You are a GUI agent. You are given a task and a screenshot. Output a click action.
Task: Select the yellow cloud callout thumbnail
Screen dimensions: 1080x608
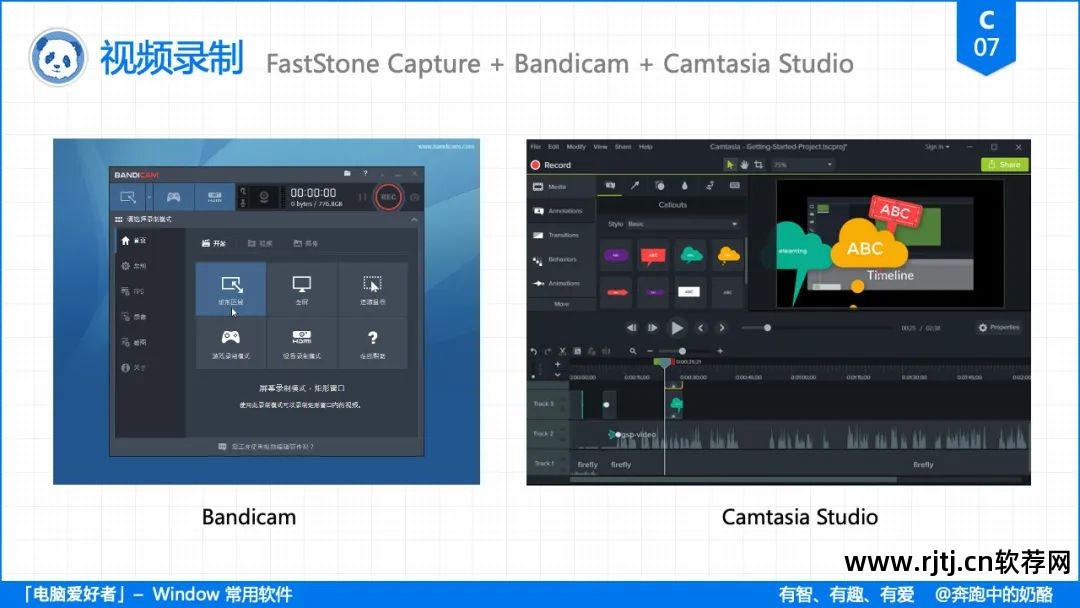[727, 255]
